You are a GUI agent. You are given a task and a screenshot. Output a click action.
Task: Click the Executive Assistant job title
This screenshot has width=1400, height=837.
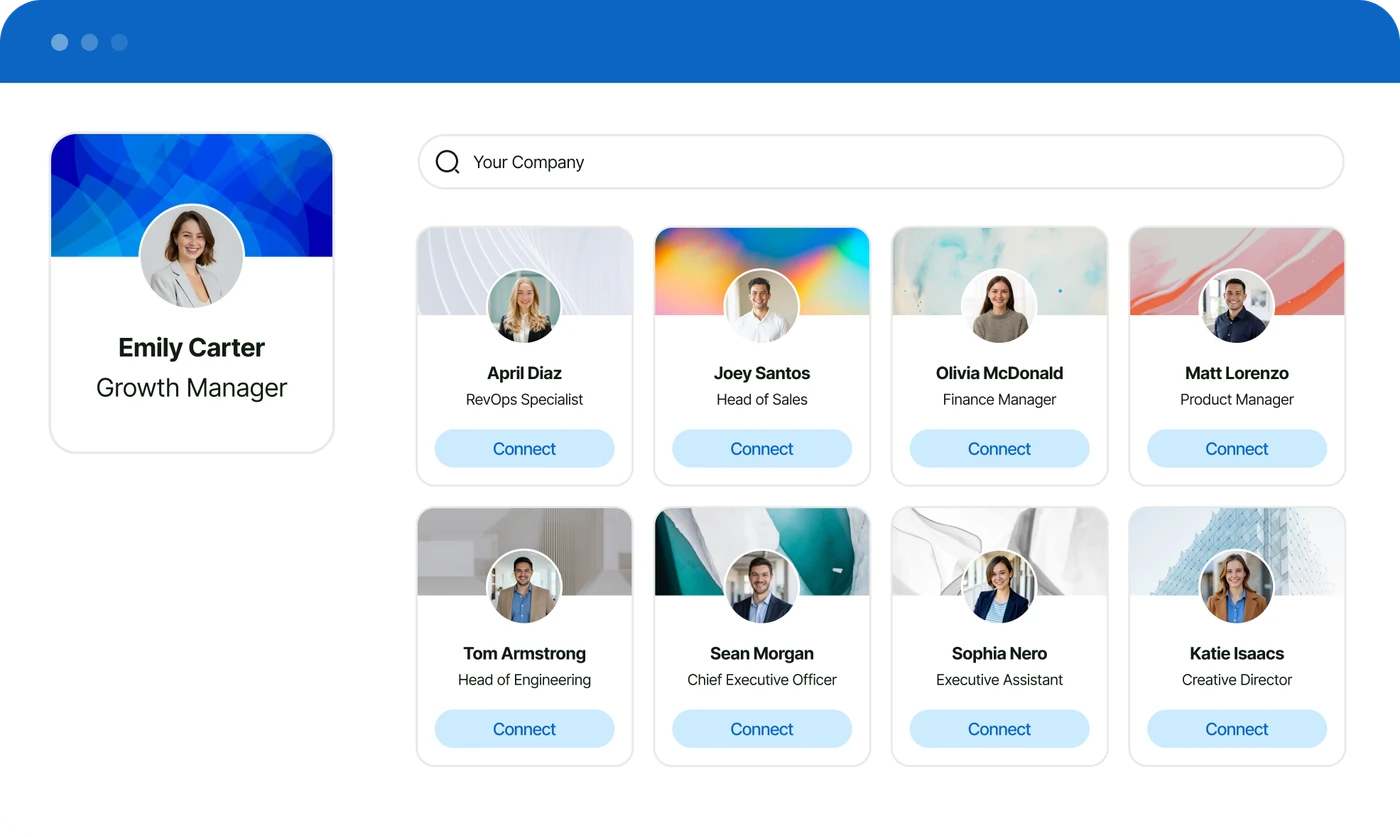[999, 679]
